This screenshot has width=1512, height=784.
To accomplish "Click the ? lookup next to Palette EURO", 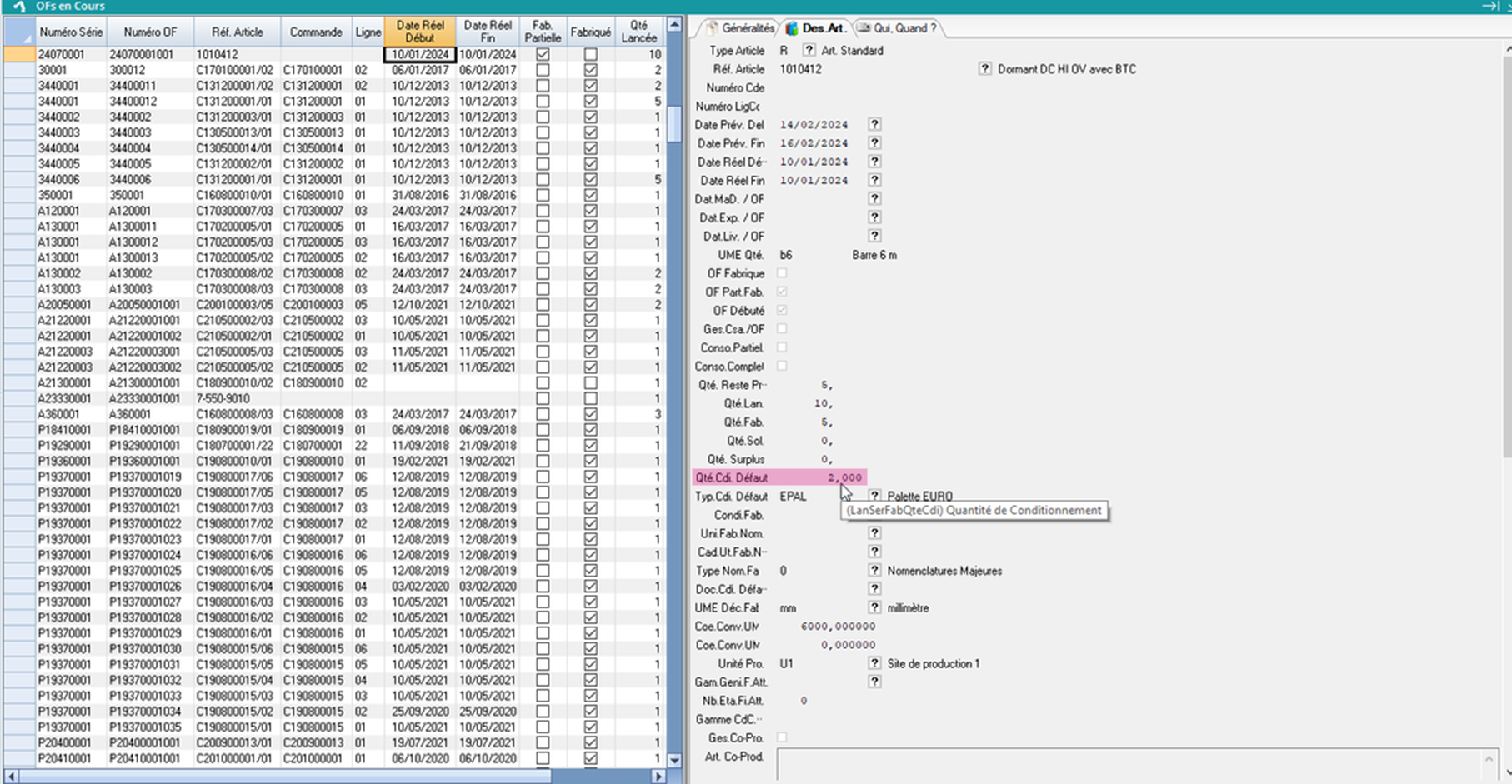I will [874, 496].
